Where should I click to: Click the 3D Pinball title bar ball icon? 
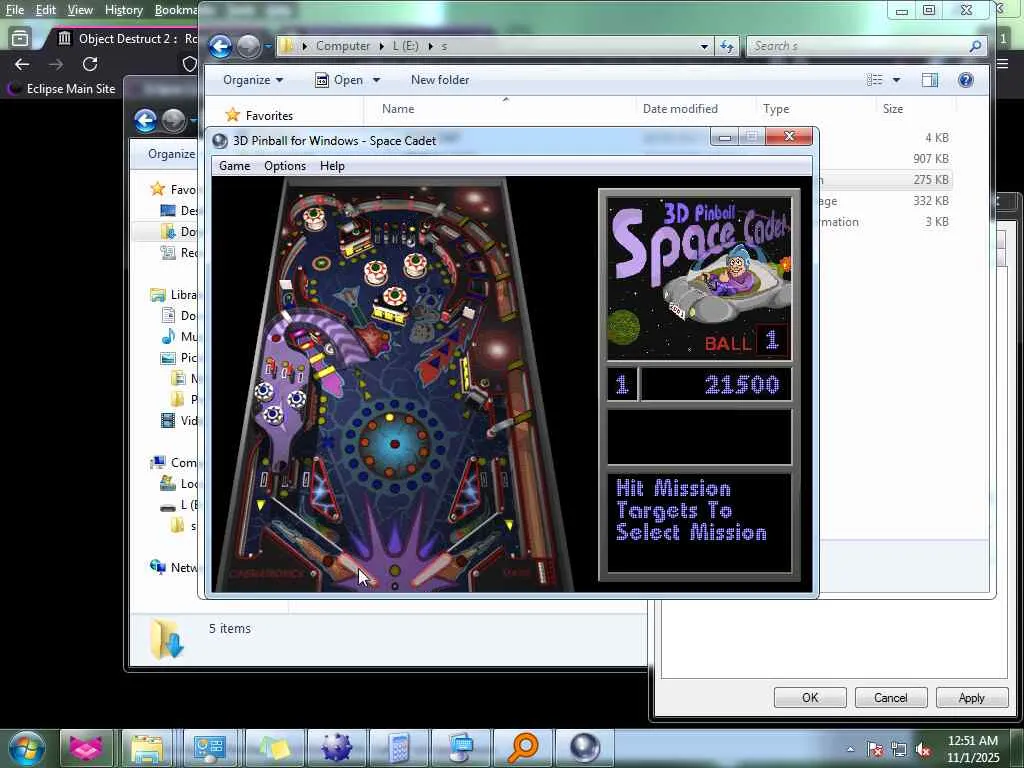point(220,140)
